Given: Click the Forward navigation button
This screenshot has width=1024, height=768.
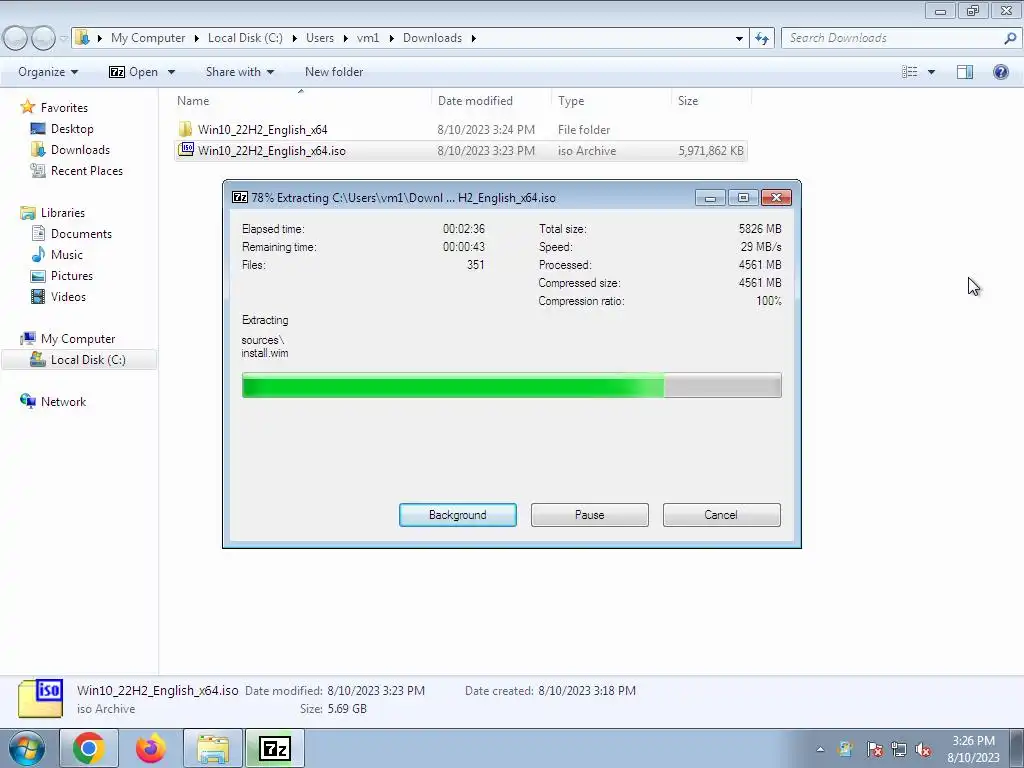Looking at the screenshot, I should (x=43, y=38).
